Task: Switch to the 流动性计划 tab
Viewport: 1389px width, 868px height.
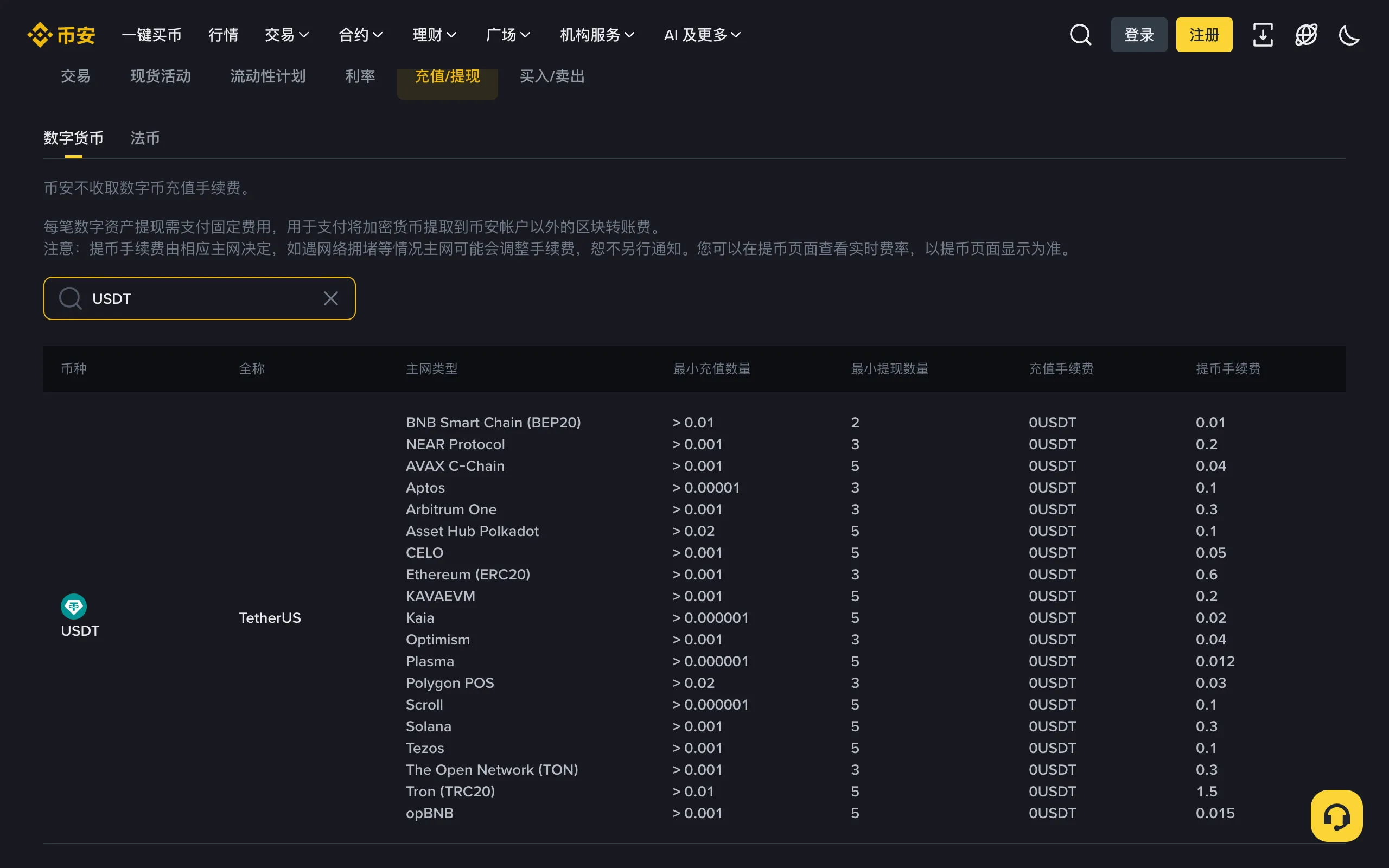Action: click(x=267, y=76)
